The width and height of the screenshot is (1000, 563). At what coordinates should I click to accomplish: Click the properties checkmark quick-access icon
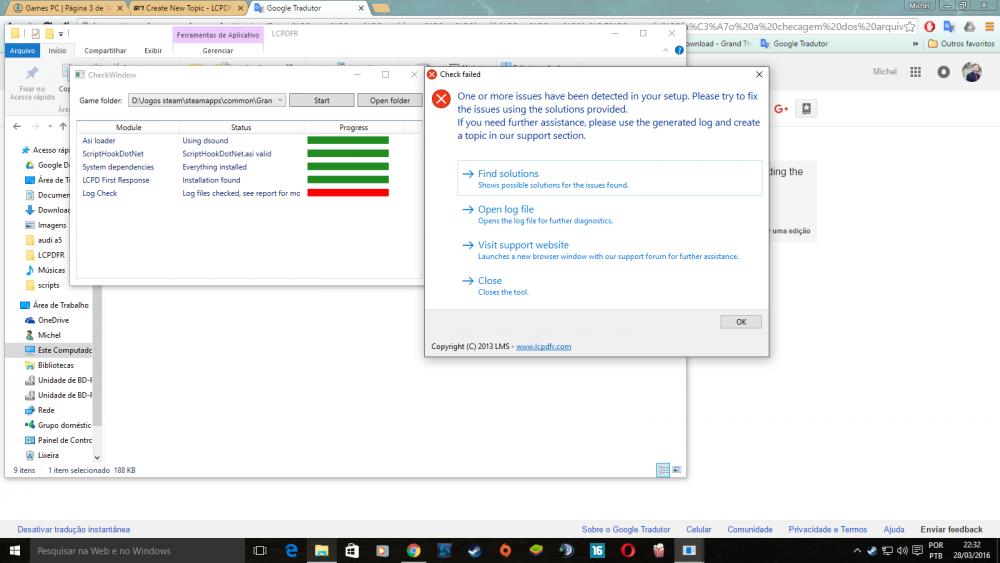(36, 34)
